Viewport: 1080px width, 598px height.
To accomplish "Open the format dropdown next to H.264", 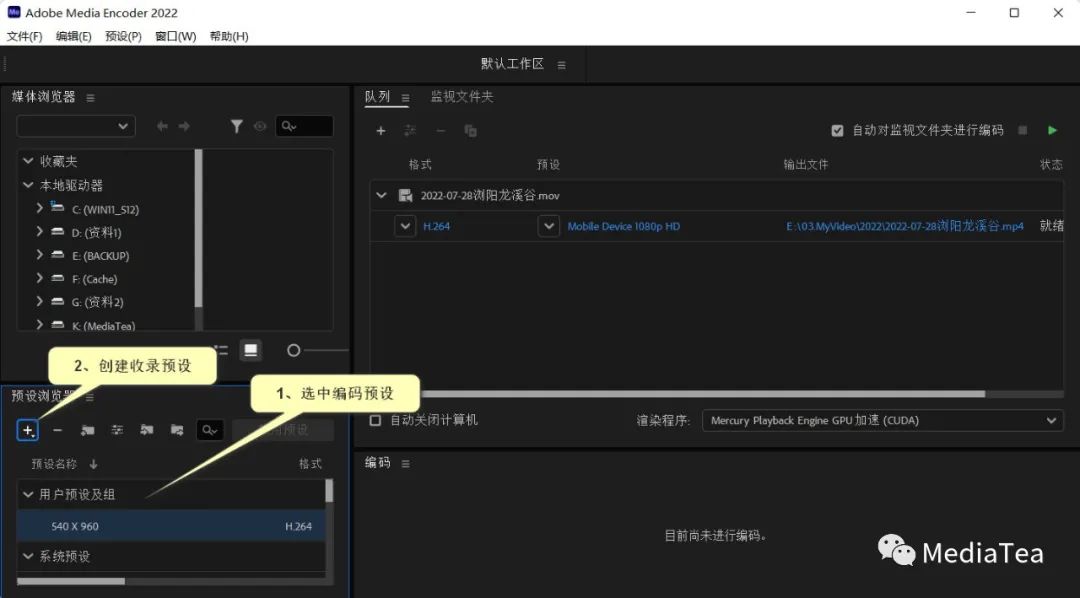I will (405, 226).
